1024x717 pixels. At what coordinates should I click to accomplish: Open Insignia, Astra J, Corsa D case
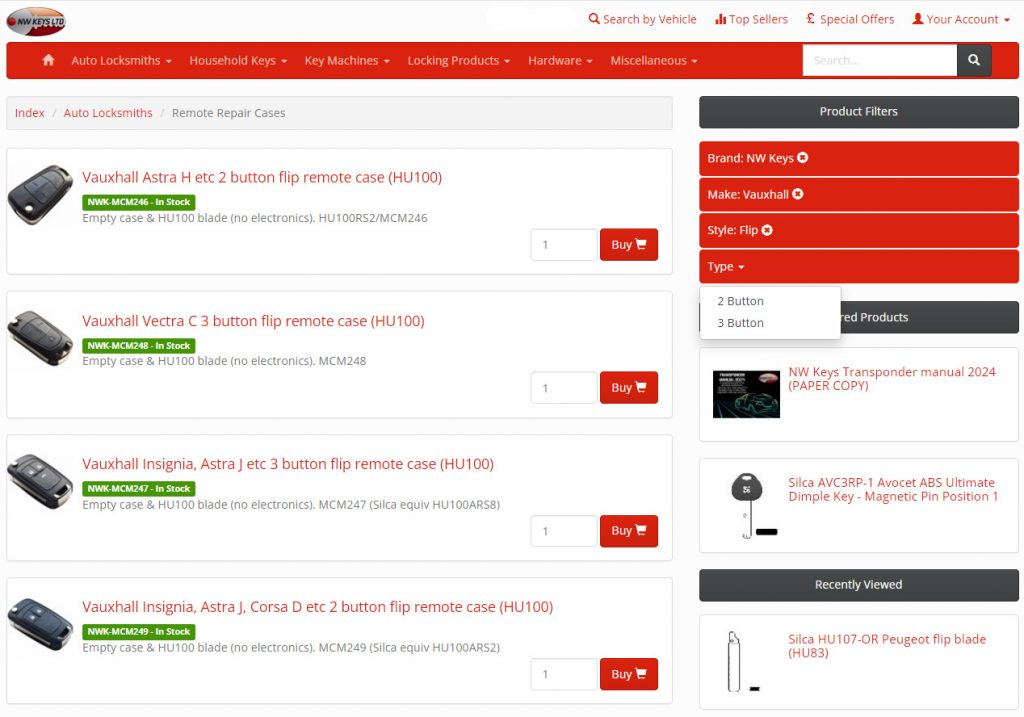click(317, 607)
